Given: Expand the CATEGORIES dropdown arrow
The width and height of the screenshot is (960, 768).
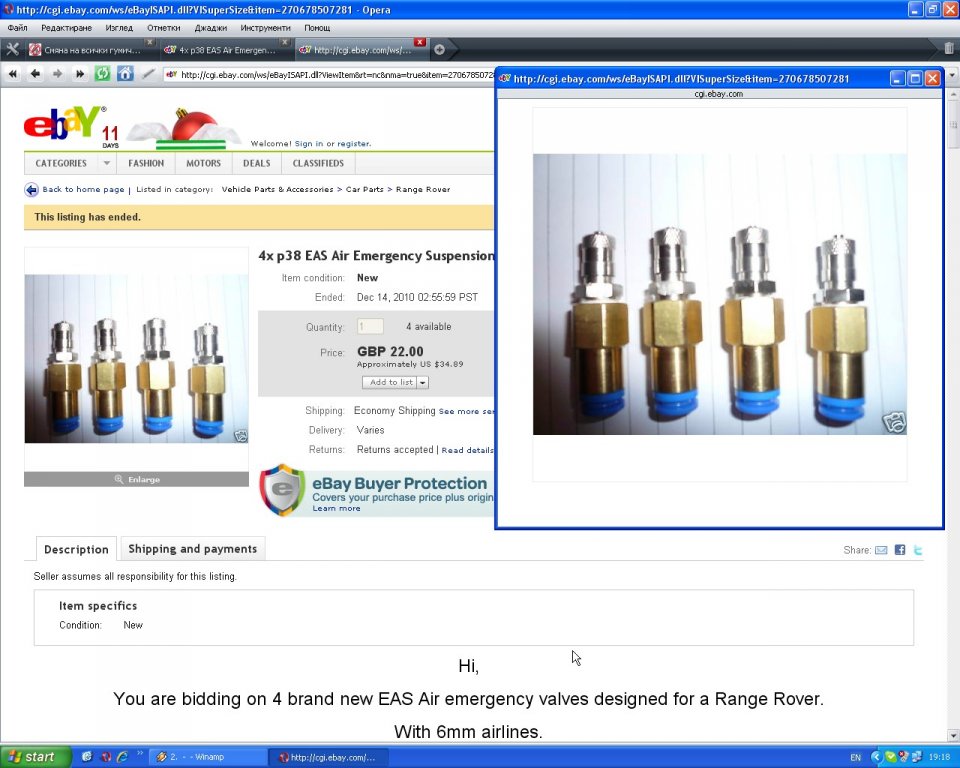Looking at the screenshot, I should [x=107, y=164].
